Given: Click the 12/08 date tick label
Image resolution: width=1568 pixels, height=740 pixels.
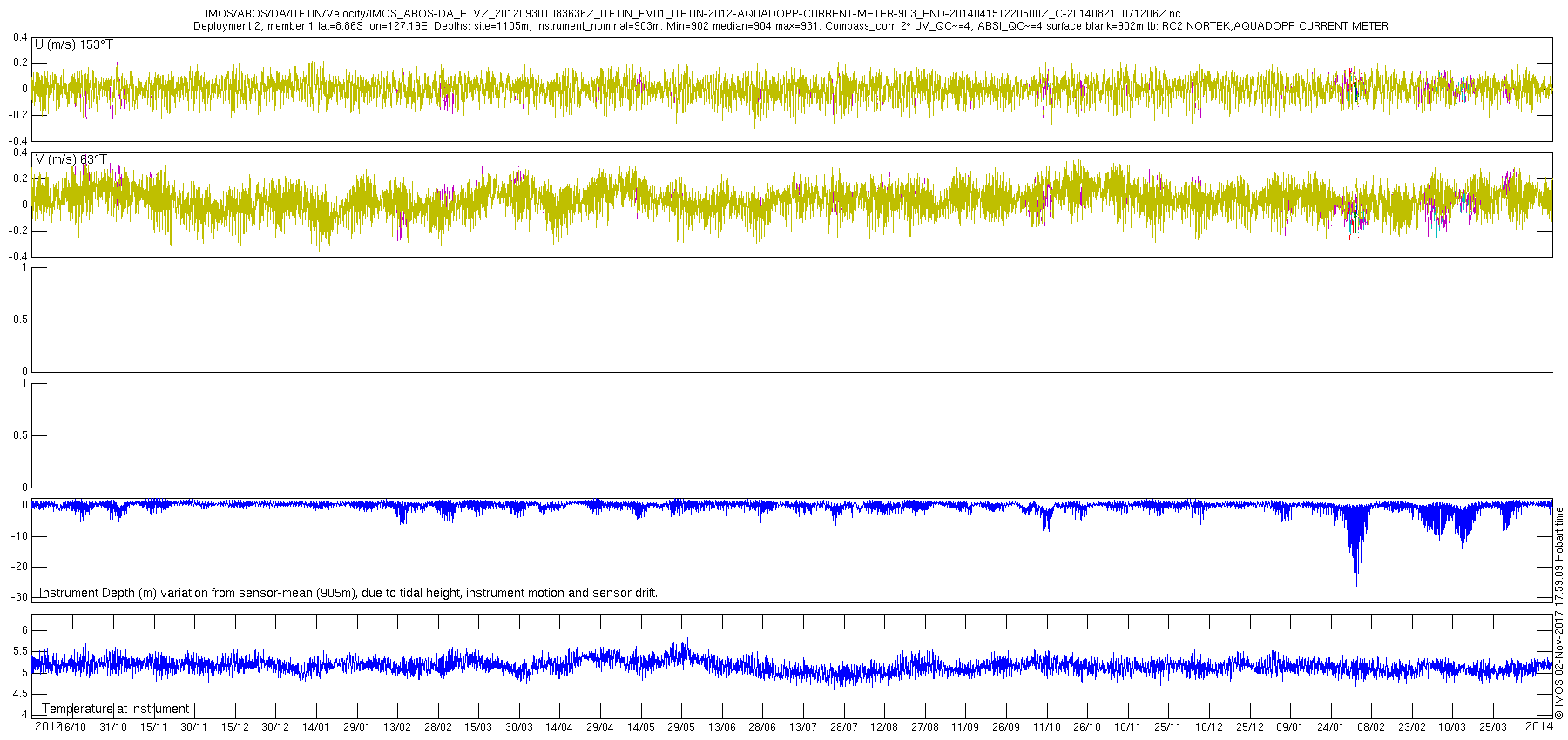Looking at the screenshot, I should click(884, 728).
